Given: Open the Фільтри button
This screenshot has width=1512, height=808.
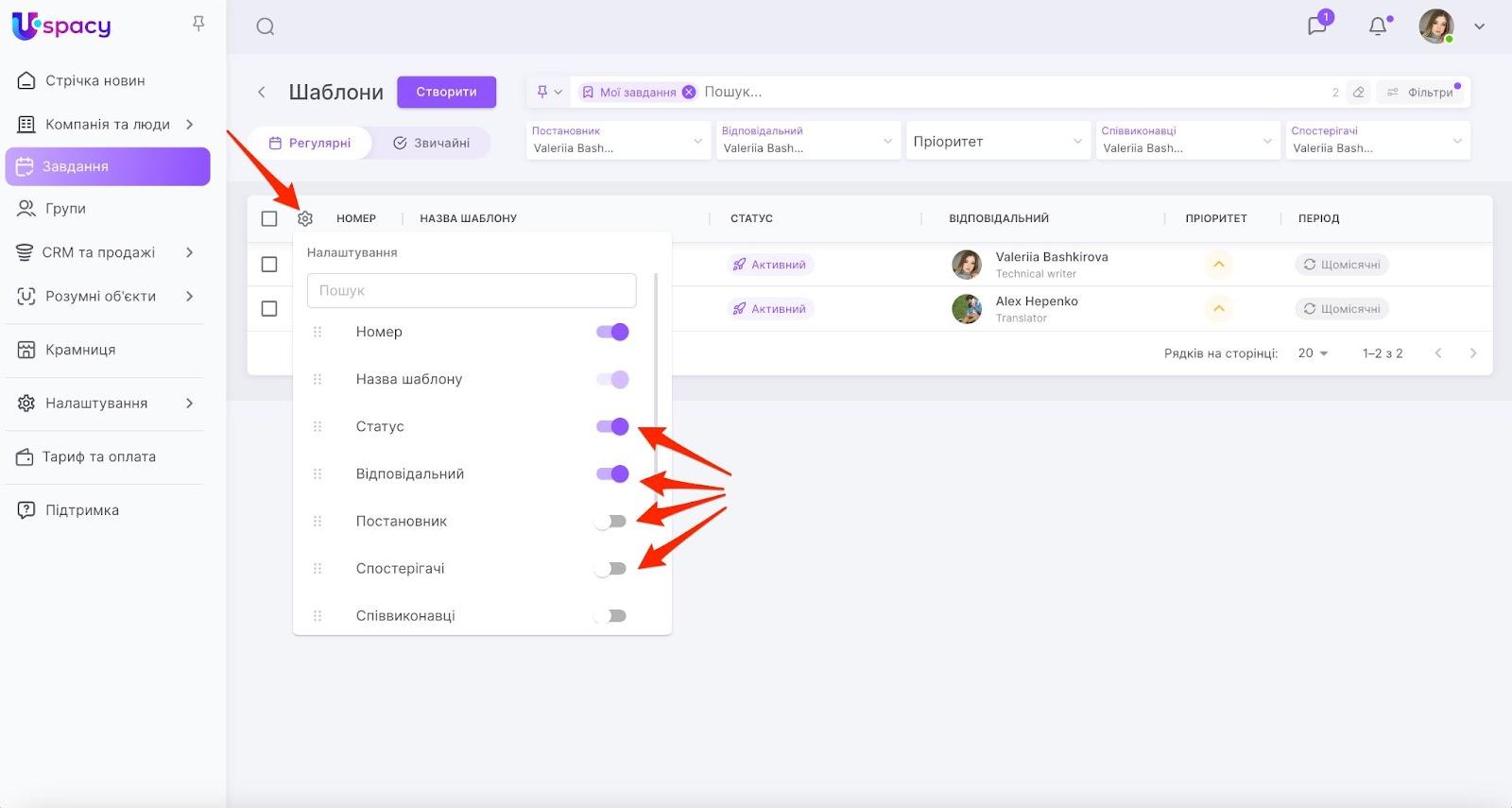Looking at the screenshot, I should click(x=1420, y=92).
